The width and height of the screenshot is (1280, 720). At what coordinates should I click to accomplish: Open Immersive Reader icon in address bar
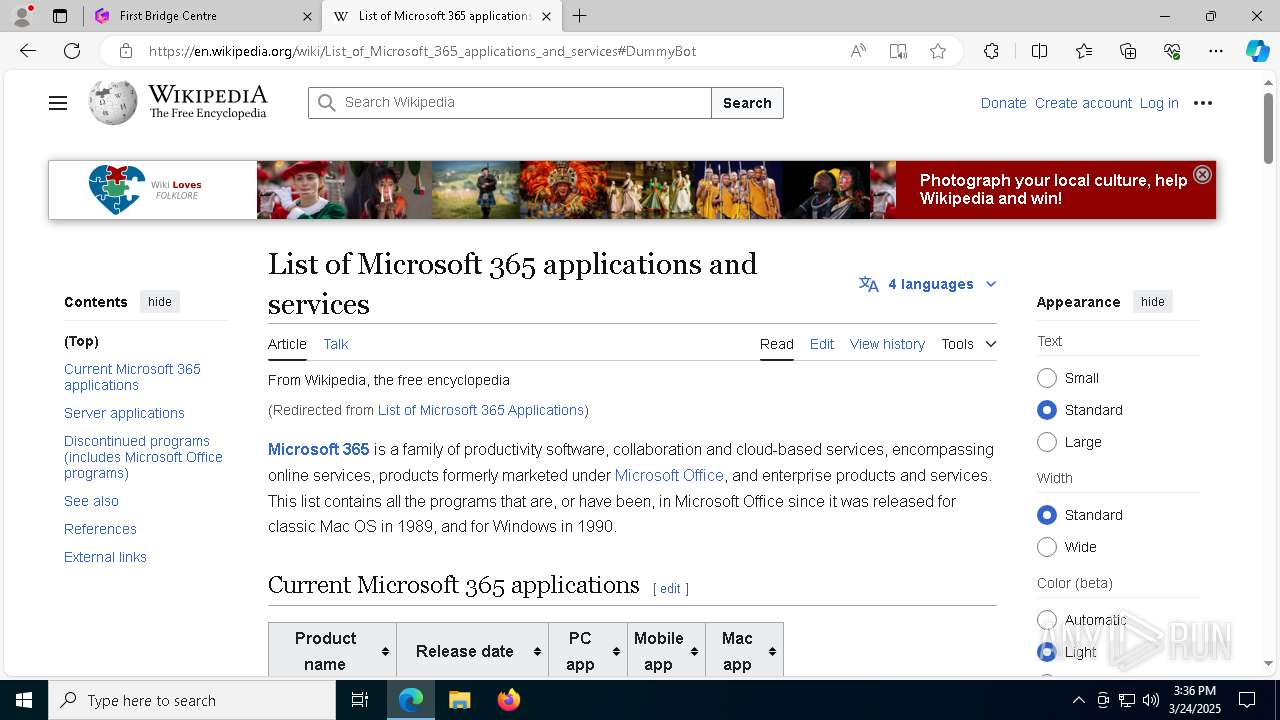[x=898, y=51]
